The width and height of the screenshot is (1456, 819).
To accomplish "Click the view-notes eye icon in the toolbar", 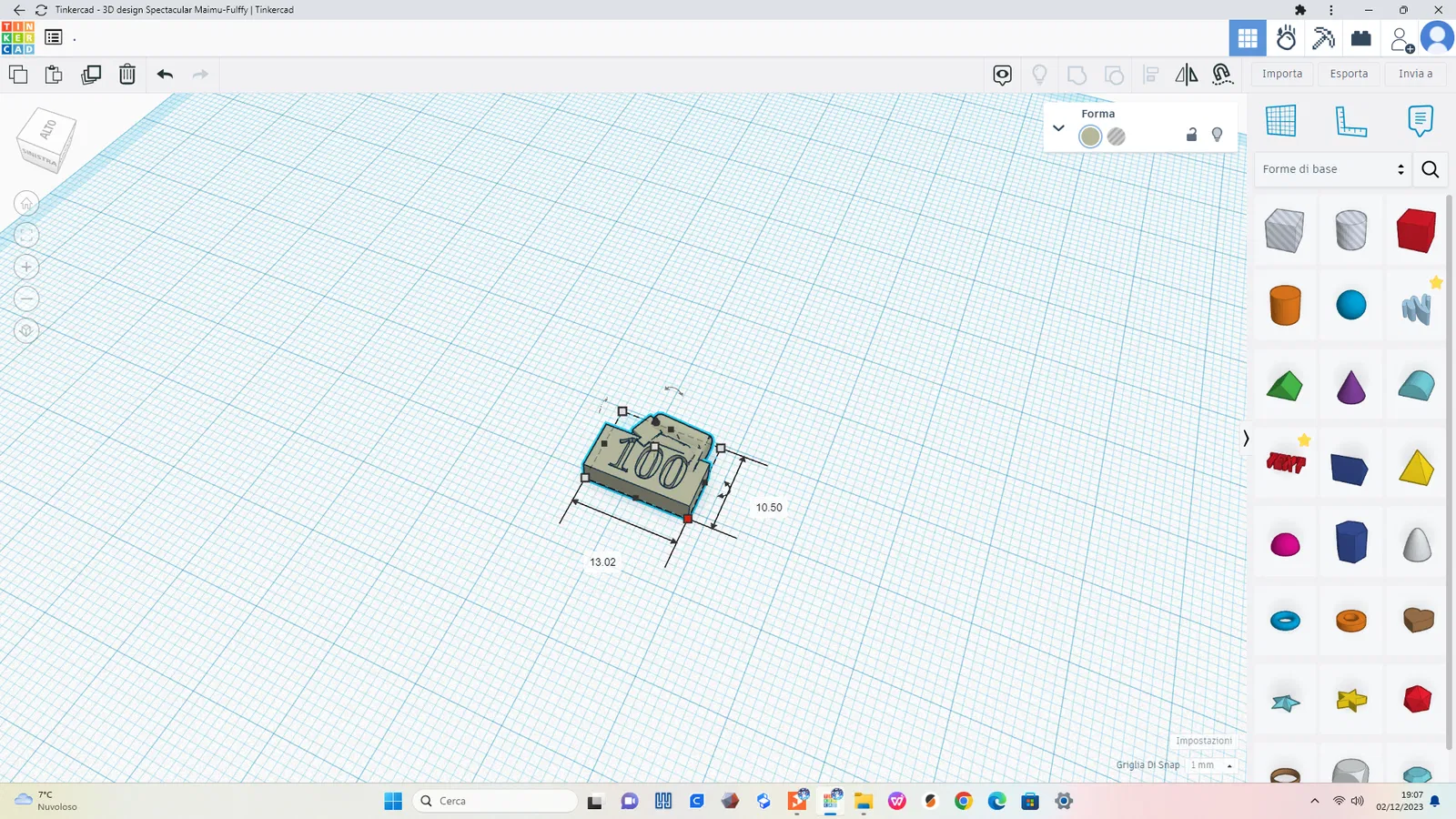I will click(x=1003, y=75).
